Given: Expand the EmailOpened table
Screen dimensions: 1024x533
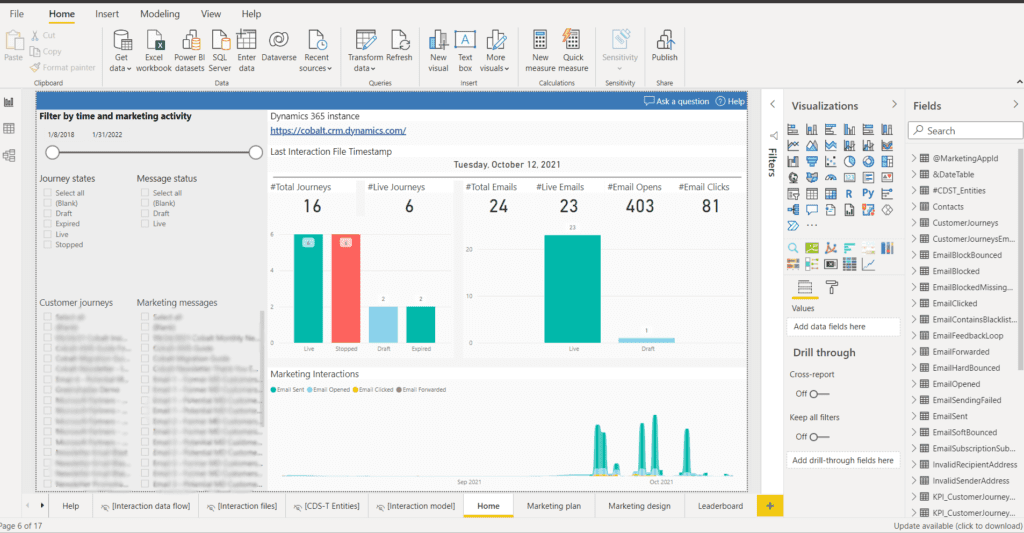Looking at the screenshot, I should [914, 384].
